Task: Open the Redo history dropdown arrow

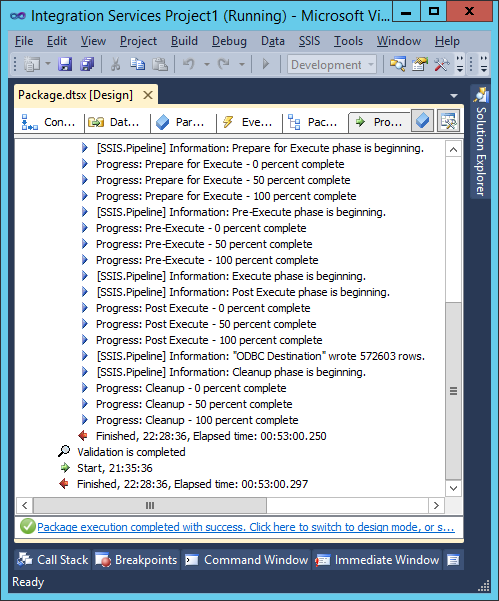Action: pyautogui.click(x=242, y=64)
